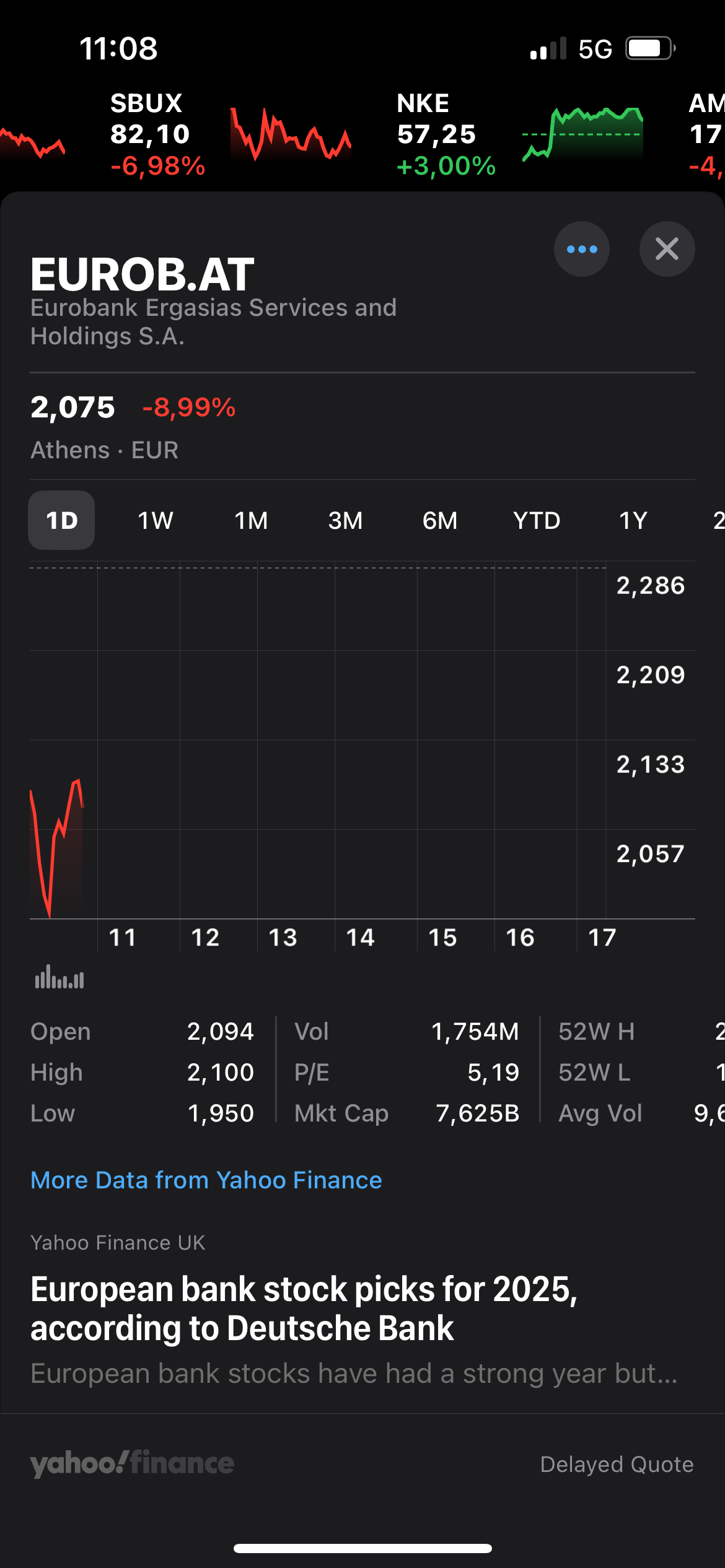The height and width of the screenshot is (1568, 725).
Task: Tap the home indicator bar
Action: pos(362,1548)
